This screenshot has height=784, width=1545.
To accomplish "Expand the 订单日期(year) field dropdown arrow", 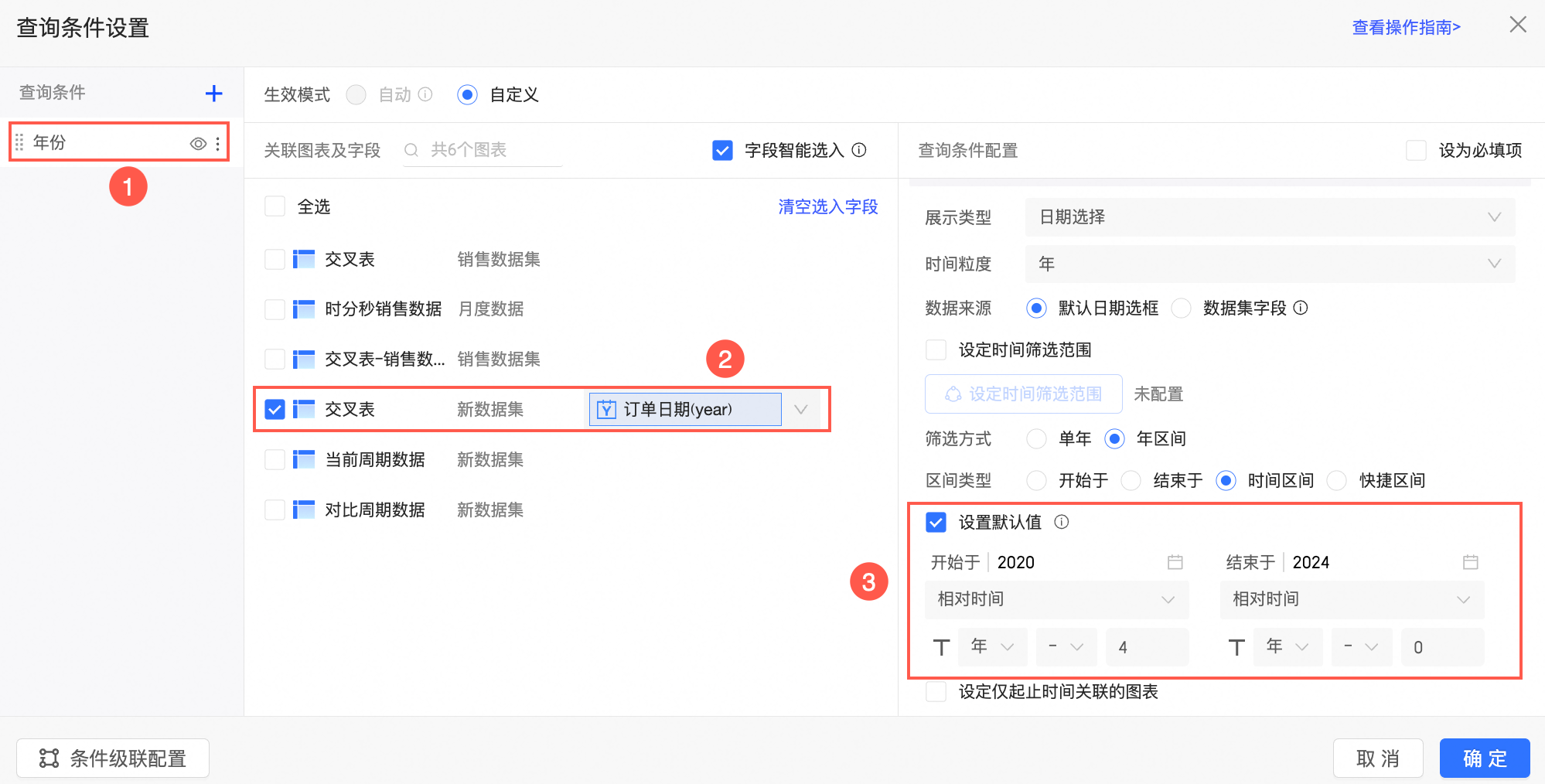I will pos(801,409).
